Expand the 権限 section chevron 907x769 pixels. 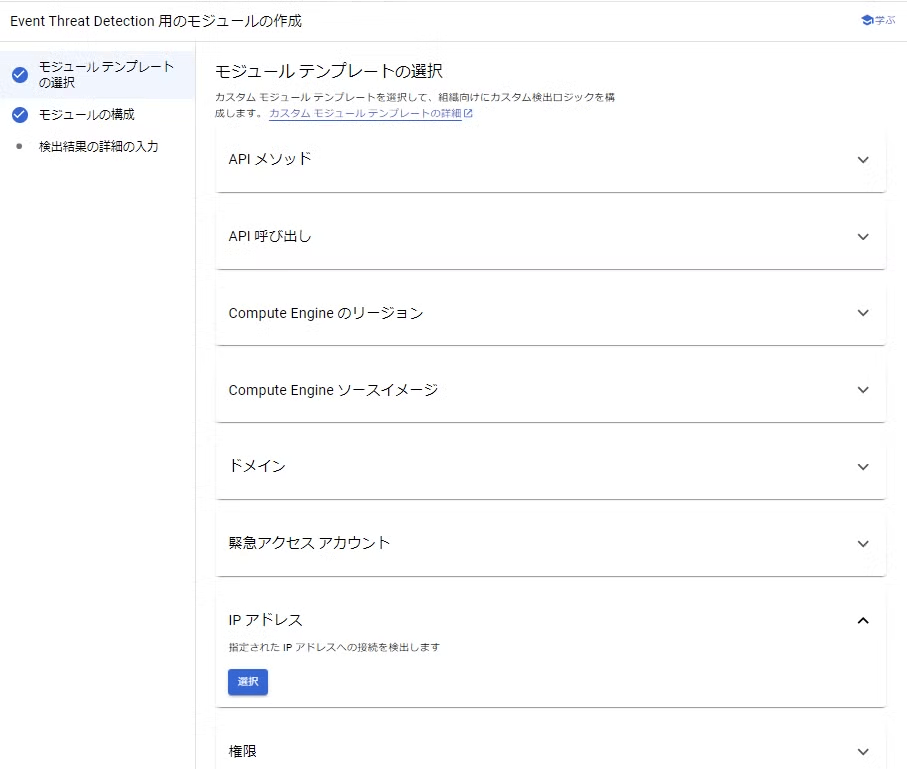863,752
